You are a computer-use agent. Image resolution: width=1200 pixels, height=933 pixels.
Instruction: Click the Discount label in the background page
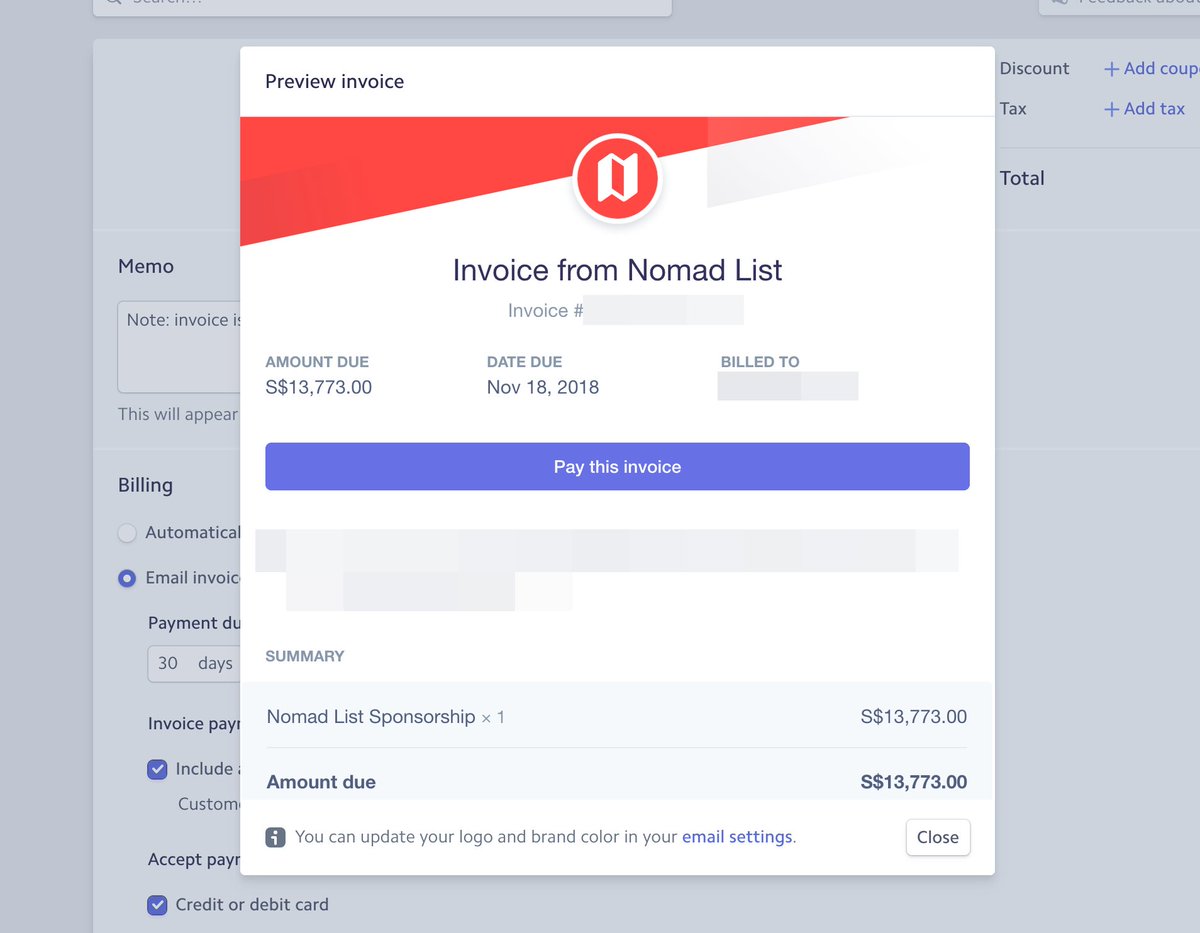(1034, 68)
